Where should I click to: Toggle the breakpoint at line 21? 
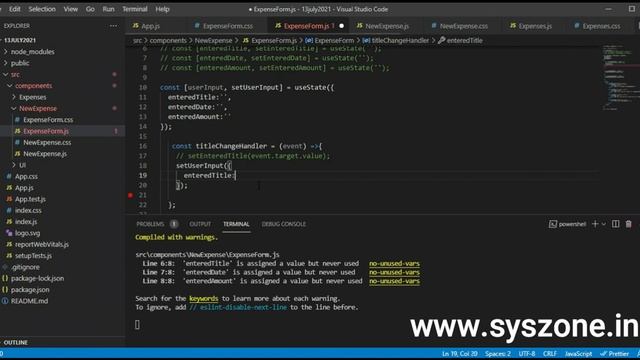coord(130,195)
